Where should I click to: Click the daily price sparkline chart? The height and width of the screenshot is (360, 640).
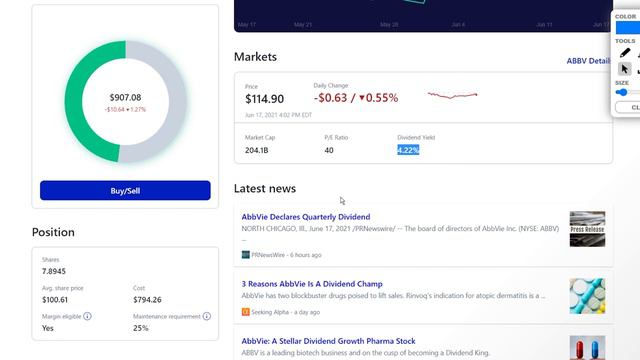[452, 96]
